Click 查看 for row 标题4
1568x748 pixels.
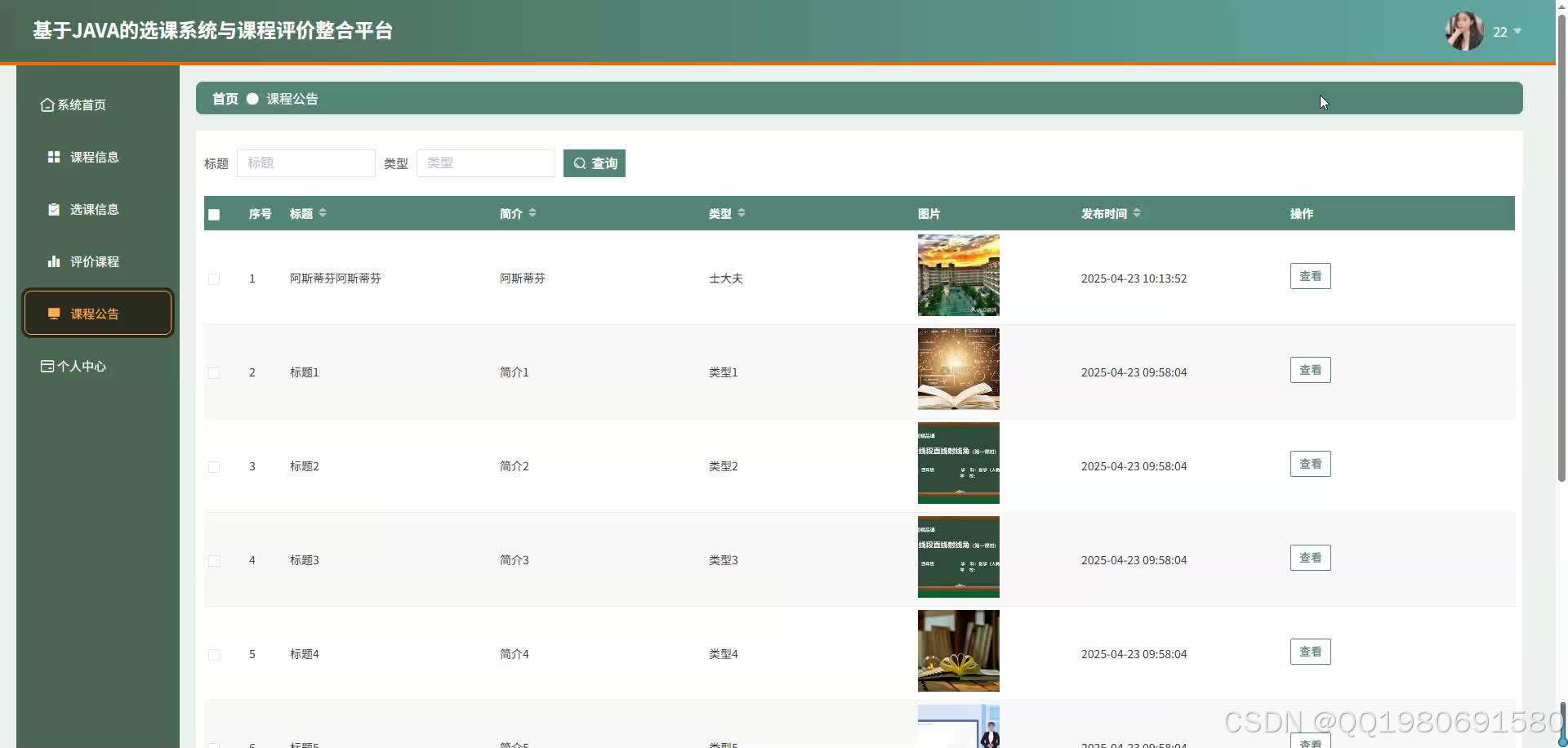[1310, 652]
